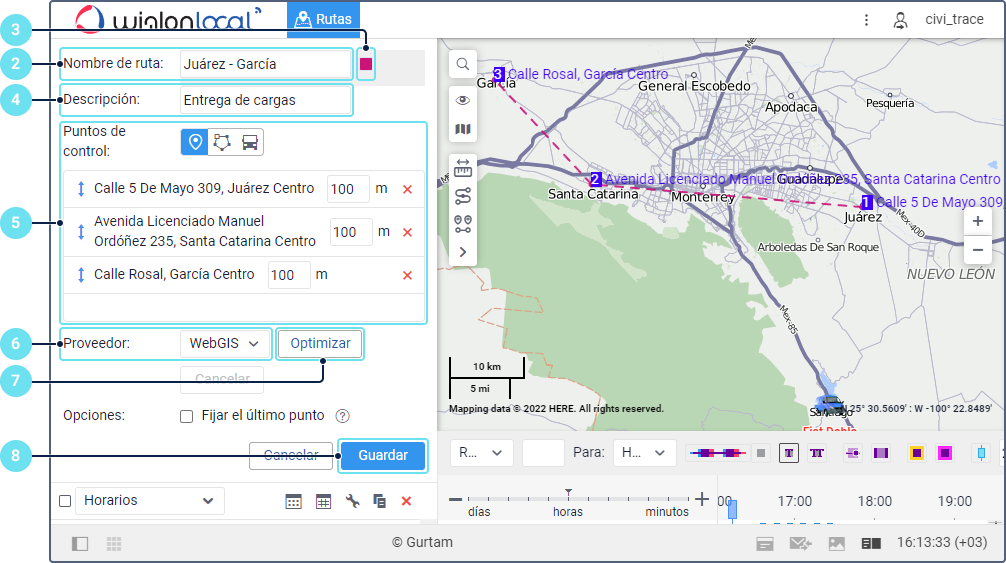Expand the map tools chevron arrow

click(x=463, y=252)
